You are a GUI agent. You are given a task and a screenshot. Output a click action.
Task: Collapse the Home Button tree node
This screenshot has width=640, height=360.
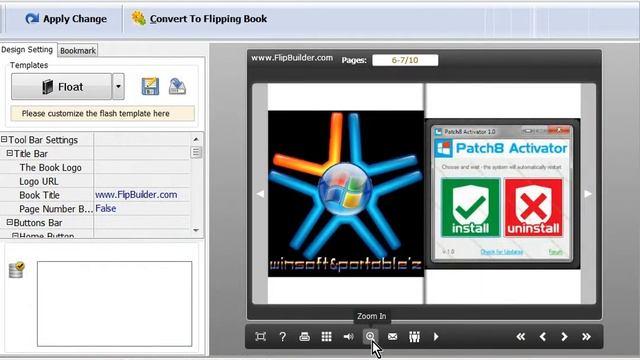tap(15, 236)
